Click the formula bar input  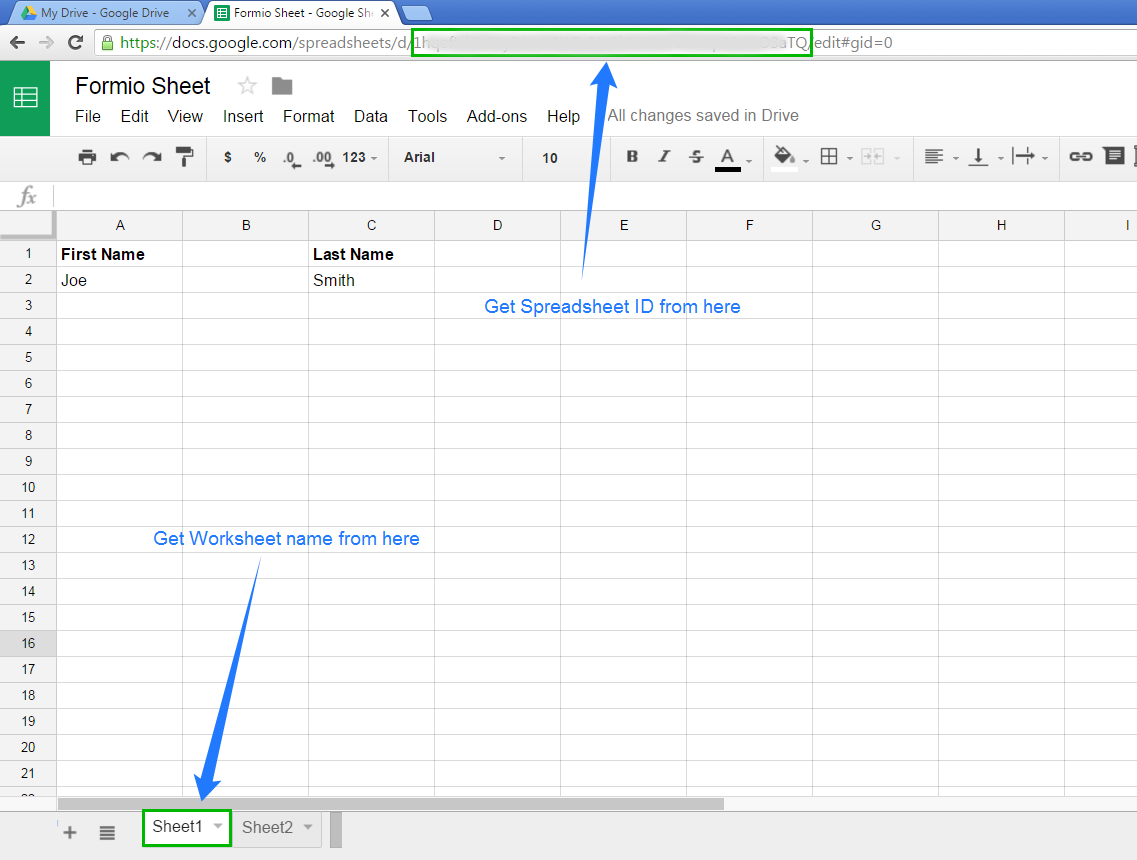pos(595,196)
